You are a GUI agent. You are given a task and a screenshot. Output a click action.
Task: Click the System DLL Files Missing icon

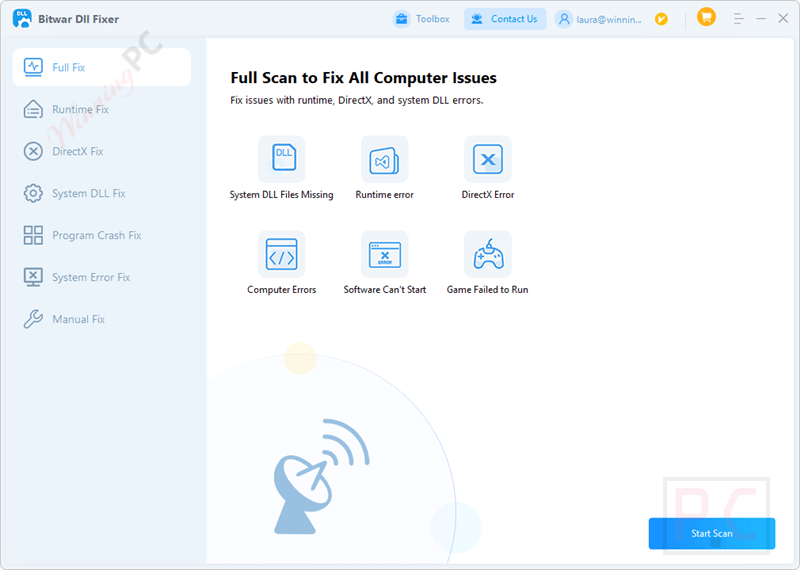(282, 159)
